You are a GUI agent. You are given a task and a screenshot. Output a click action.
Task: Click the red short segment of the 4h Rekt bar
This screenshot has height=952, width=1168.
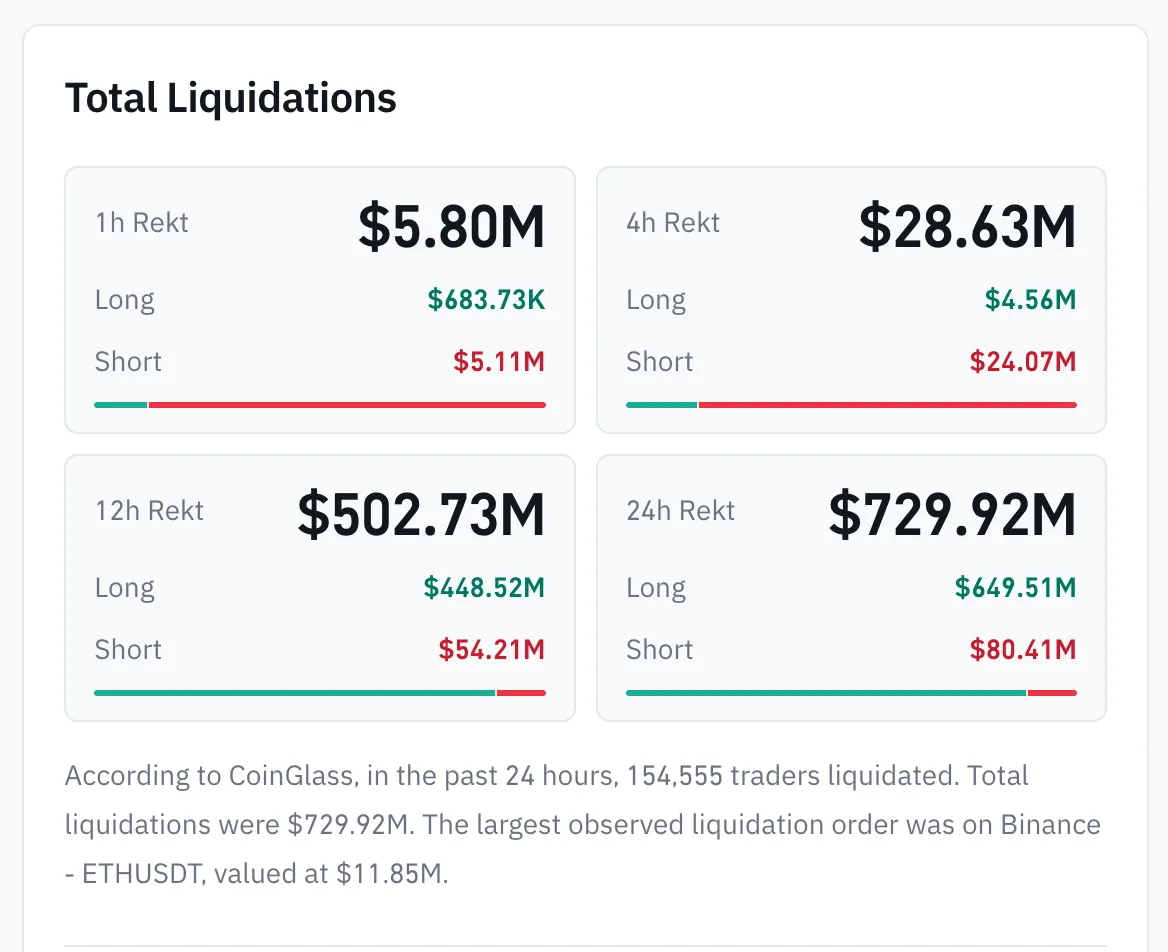point(888,404)
